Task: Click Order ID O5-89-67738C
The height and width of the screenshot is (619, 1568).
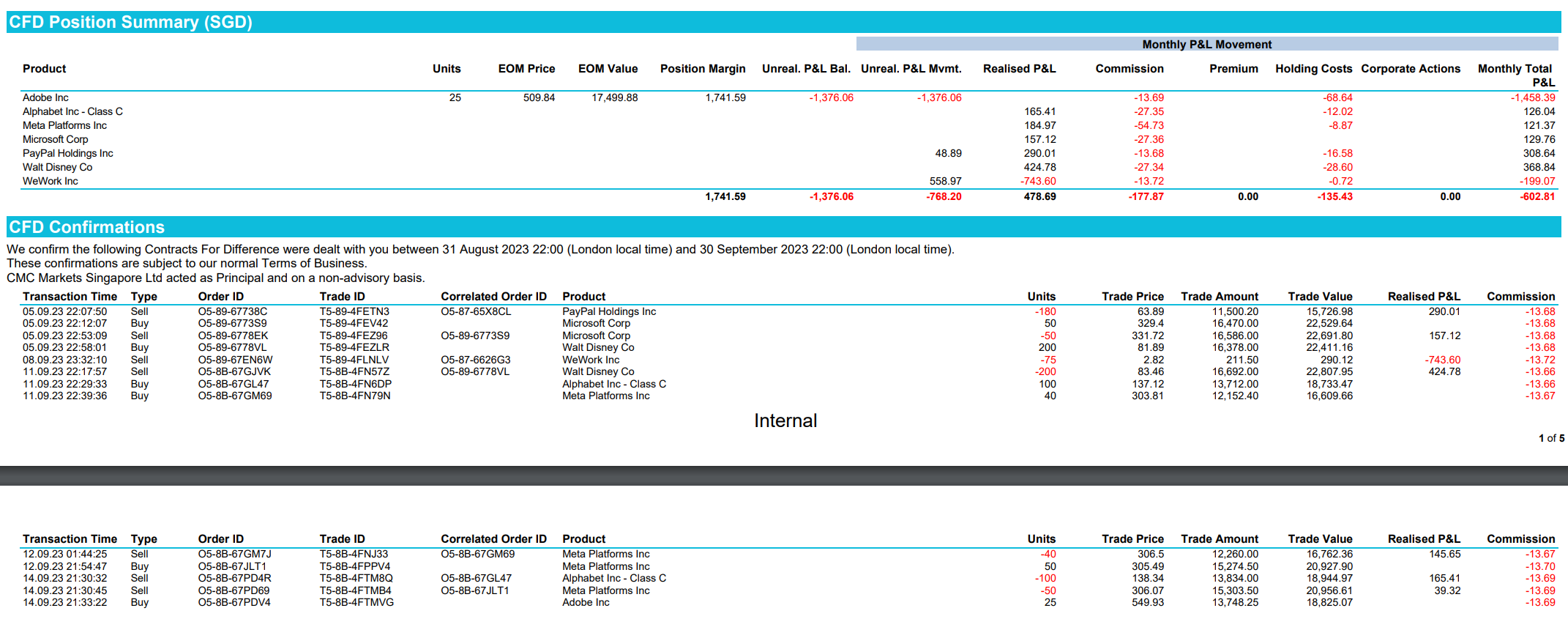Action: pos(233,311)
